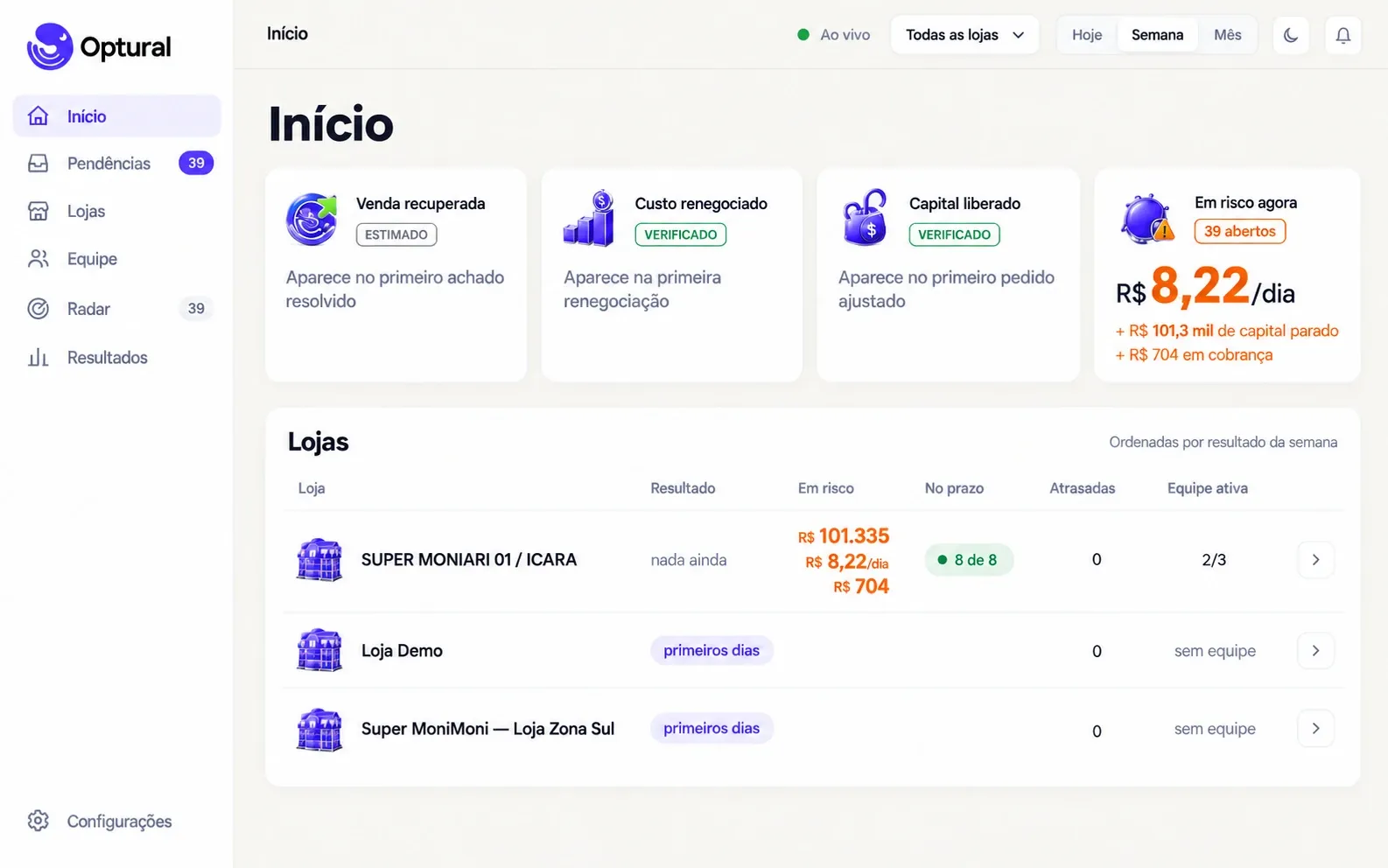
Task: Click the notifications bell icon
Action: pyautogui.click(x=1343, y=35)
